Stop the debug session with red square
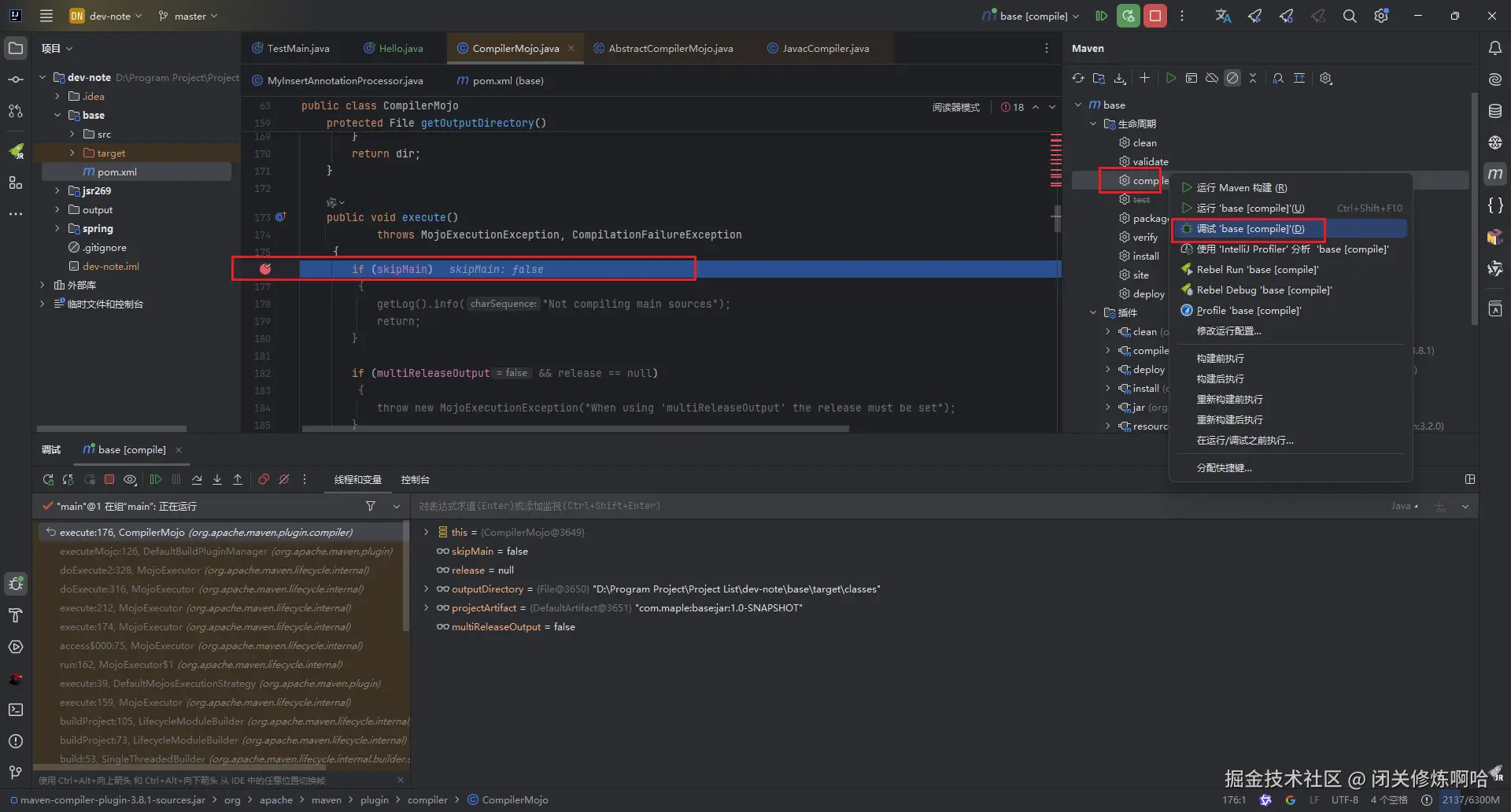Screen dimensions: 1511x812 pos(109,480)
